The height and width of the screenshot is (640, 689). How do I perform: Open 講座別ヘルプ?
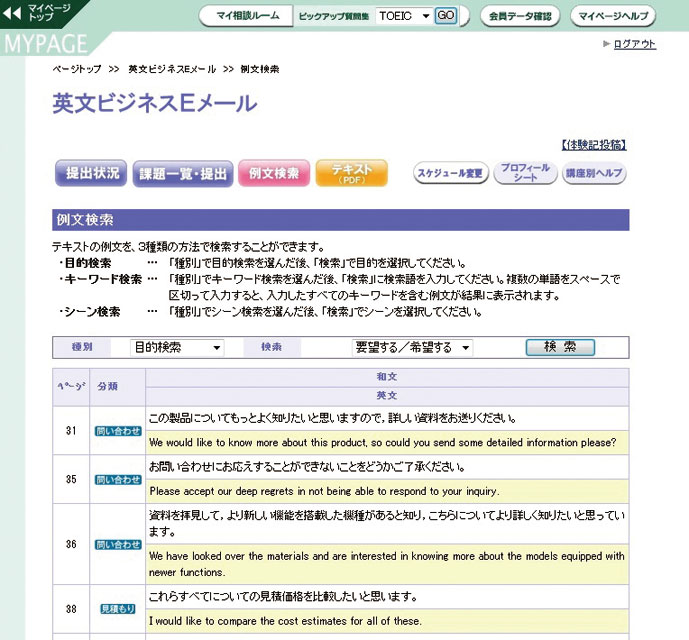pos(595,174)
